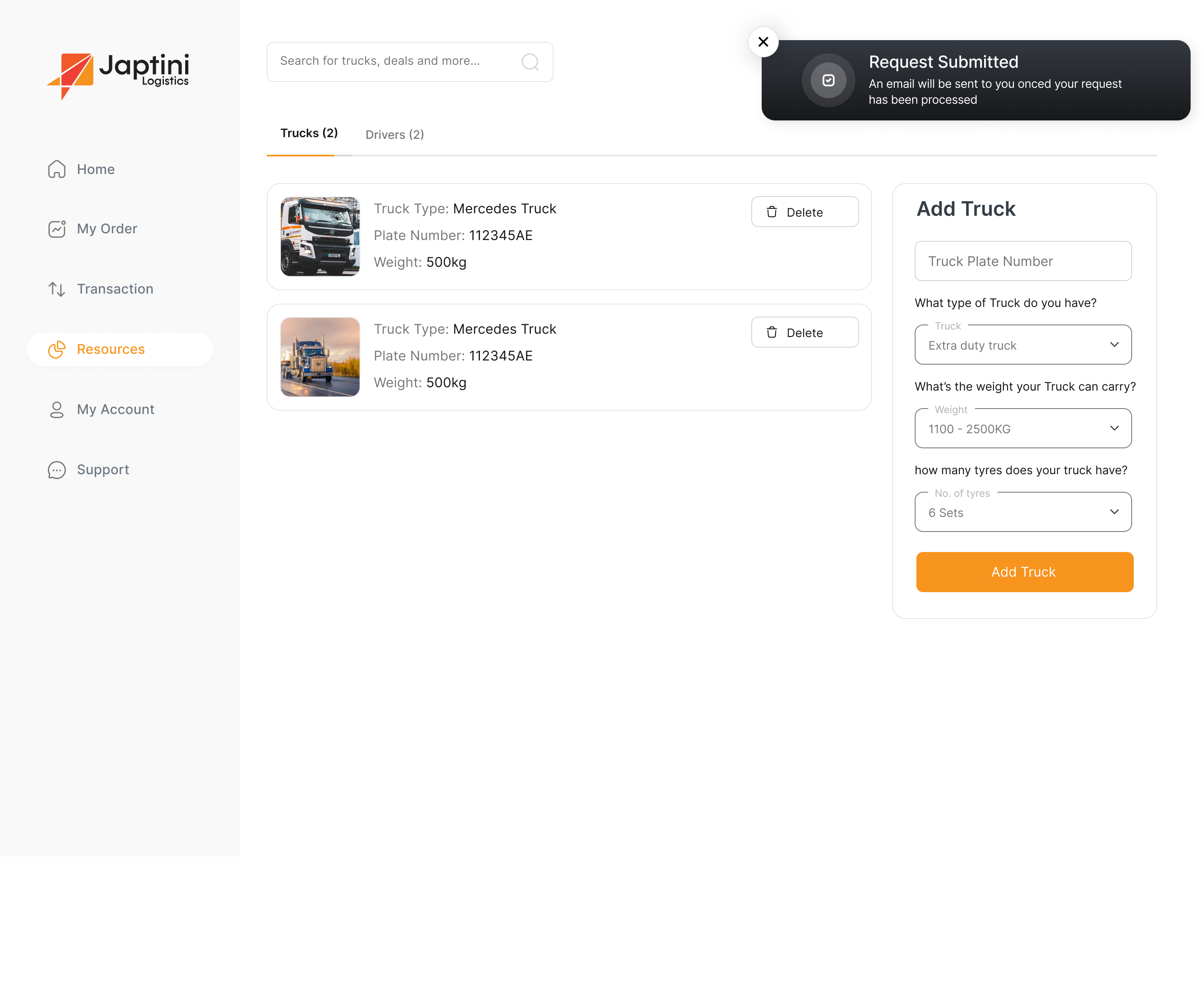Click the checkmark icon in the notification
The height and width of the screenshot is (1007, 1204).
(x=829, y=80)
